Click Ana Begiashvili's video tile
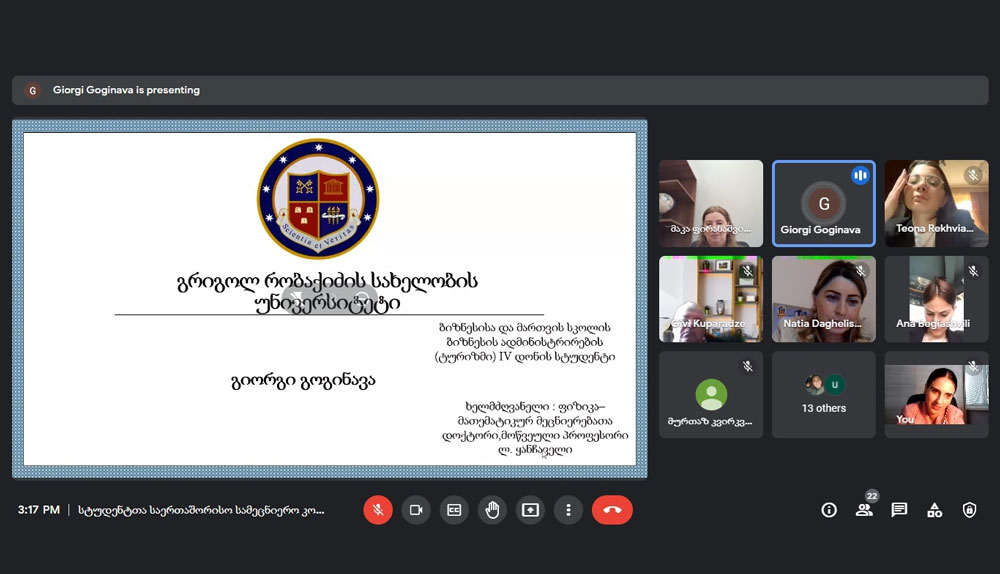The image size is (1000, 574). pos(936,299)
